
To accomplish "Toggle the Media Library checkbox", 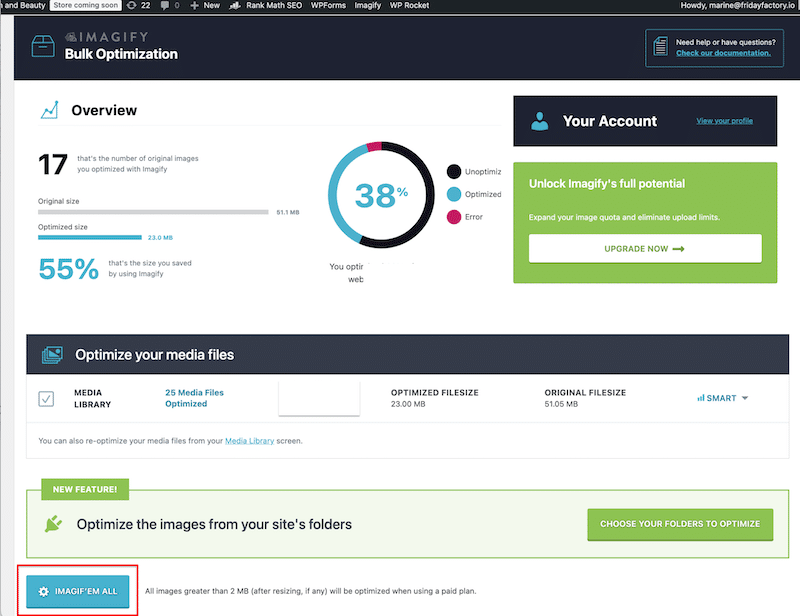I will coord(46,399).
